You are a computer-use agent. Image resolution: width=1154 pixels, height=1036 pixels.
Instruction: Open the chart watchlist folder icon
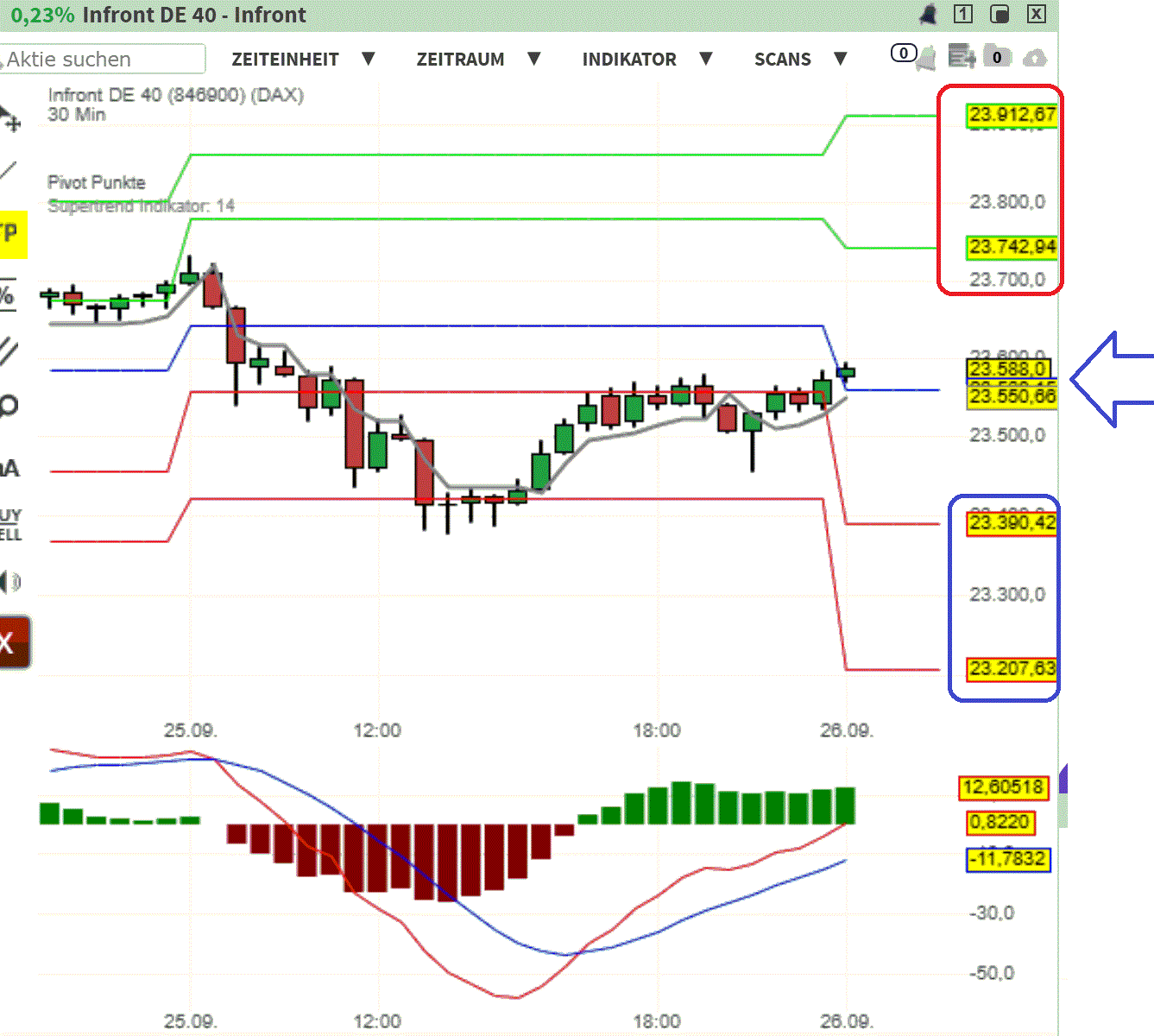pos(997,56)
